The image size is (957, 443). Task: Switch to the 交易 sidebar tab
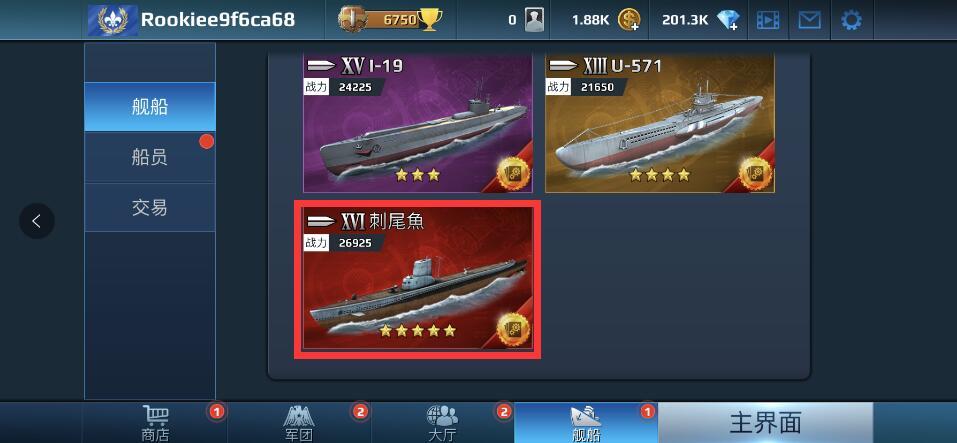pos(150,207)
